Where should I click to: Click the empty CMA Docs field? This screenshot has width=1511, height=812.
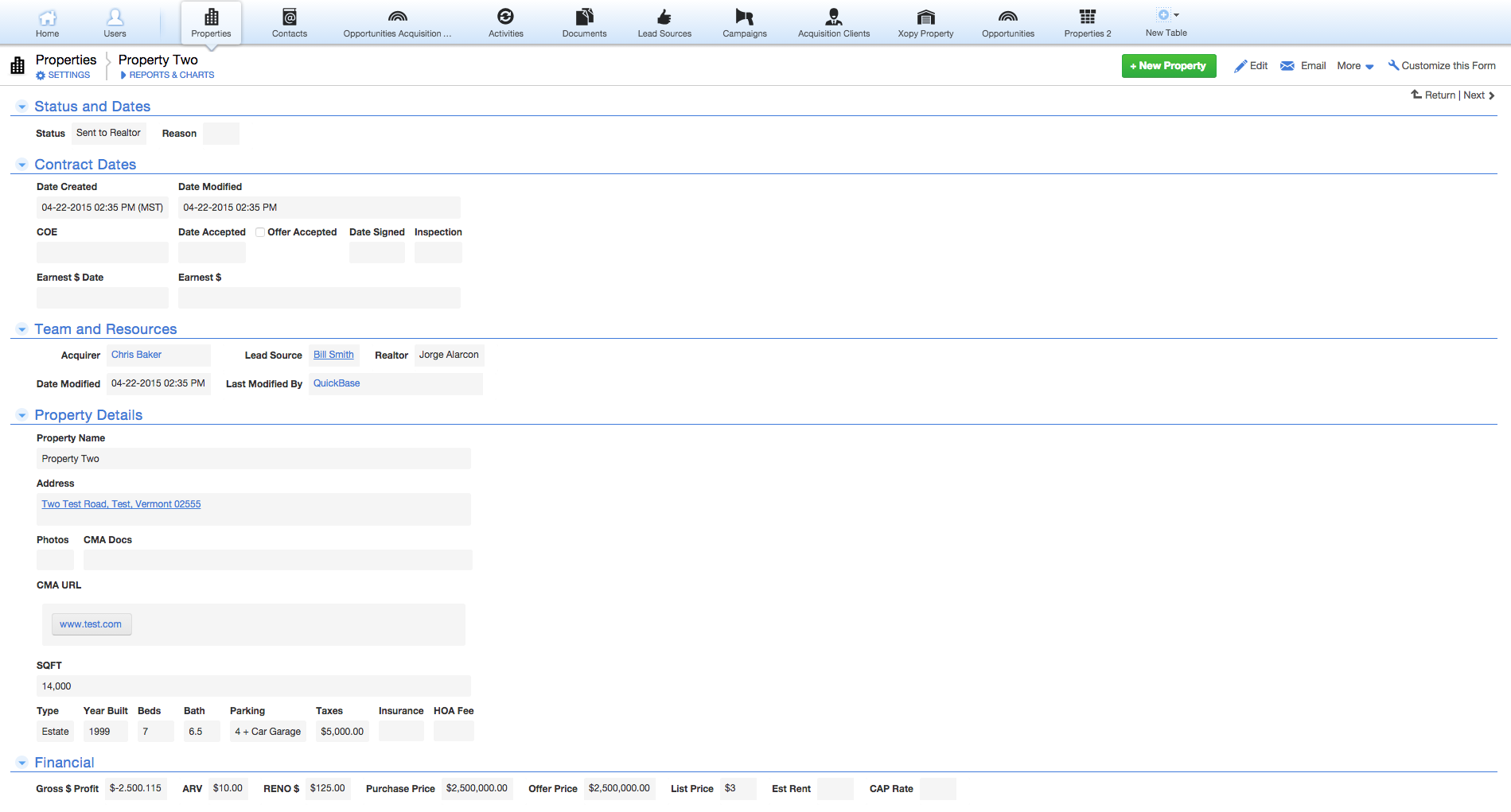pos(278,560)
